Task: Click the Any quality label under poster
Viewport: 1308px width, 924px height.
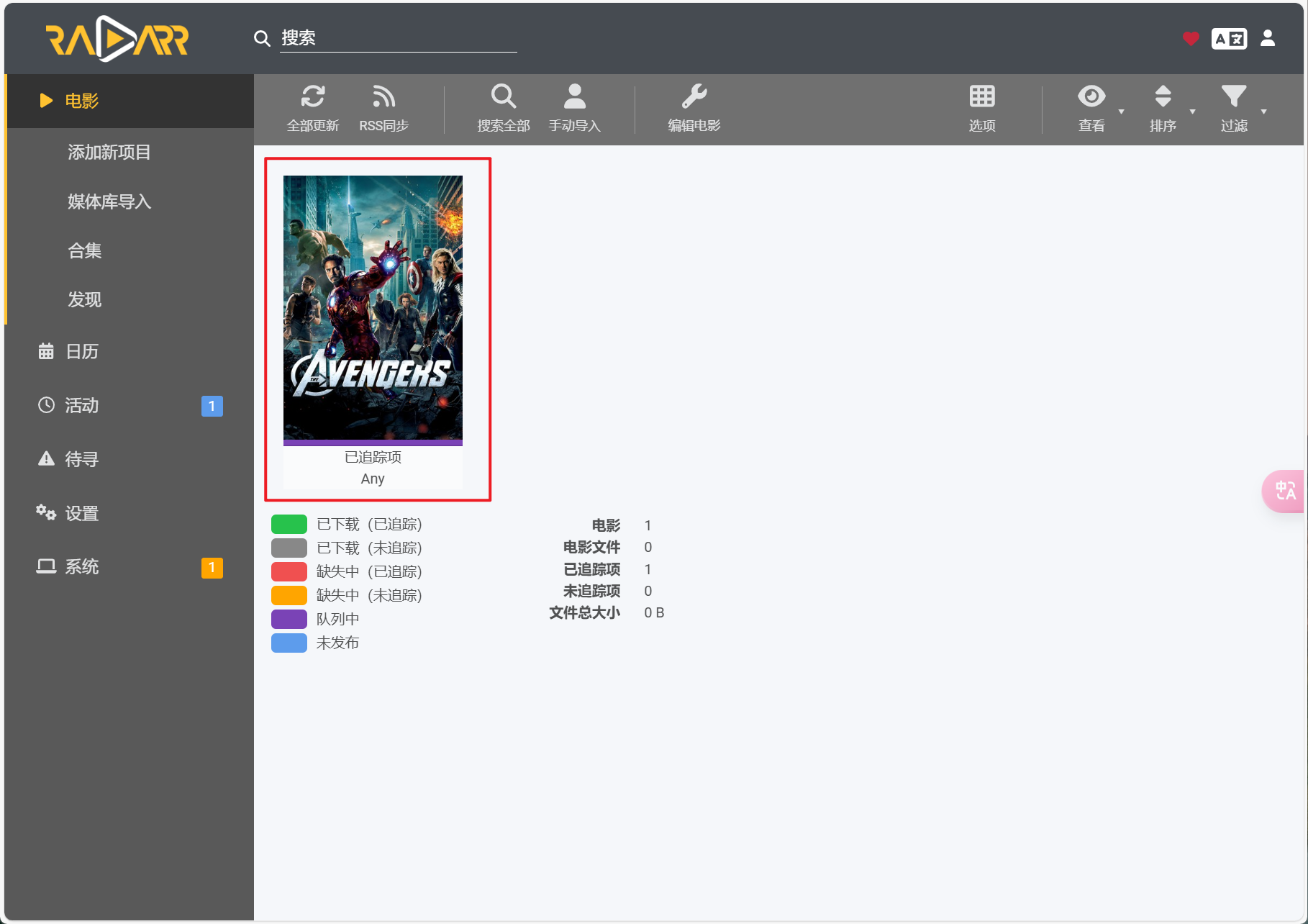Action: (373, 479)
